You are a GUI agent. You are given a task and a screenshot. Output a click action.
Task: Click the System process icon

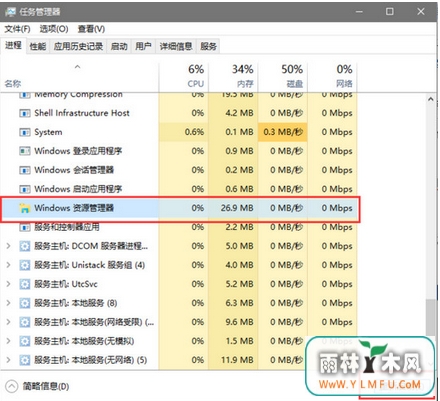point(25,132)
